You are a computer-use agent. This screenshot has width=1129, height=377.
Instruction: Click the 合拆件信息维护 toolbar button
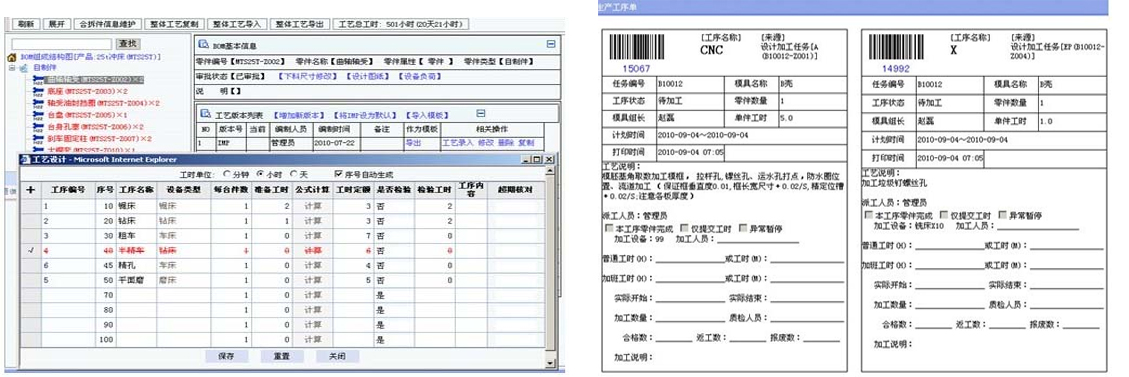(x=109, y=24)
